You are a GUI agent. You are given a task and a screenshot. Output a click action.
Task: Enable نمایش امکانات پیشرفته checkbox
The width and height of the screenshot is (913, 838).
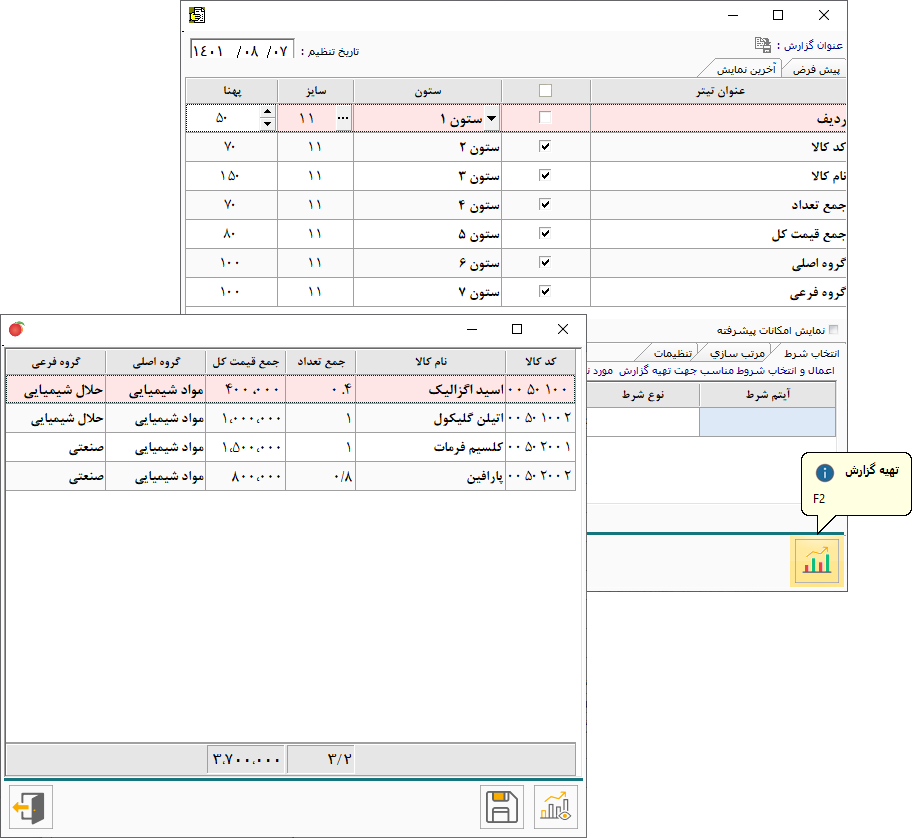(x=834, y=329)
